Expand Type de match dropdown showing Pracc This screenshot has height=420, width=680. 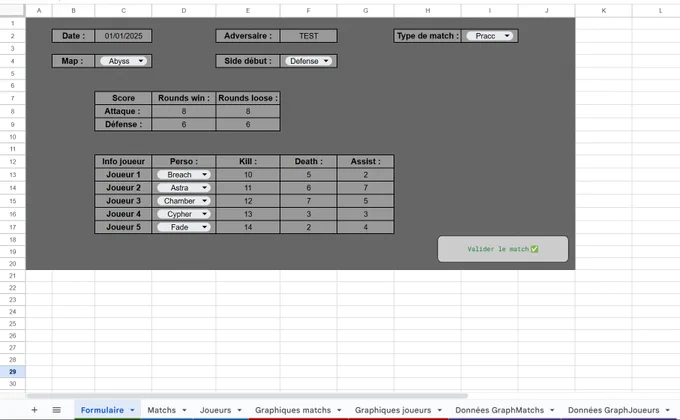coord(490,36)
